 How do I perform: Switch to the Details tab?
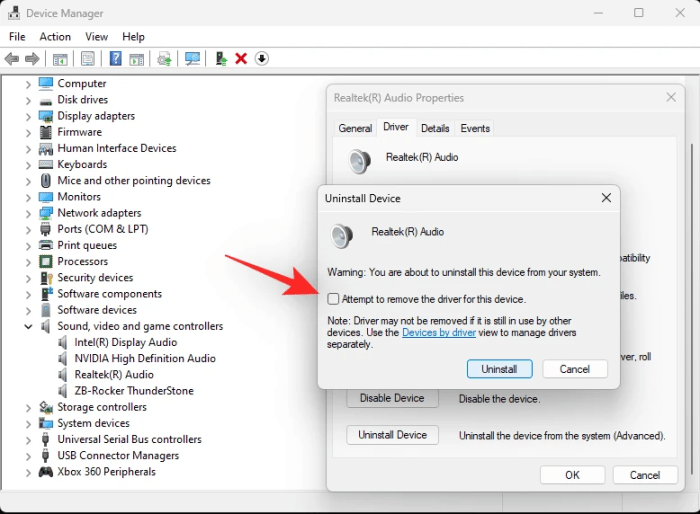point(435,128)
